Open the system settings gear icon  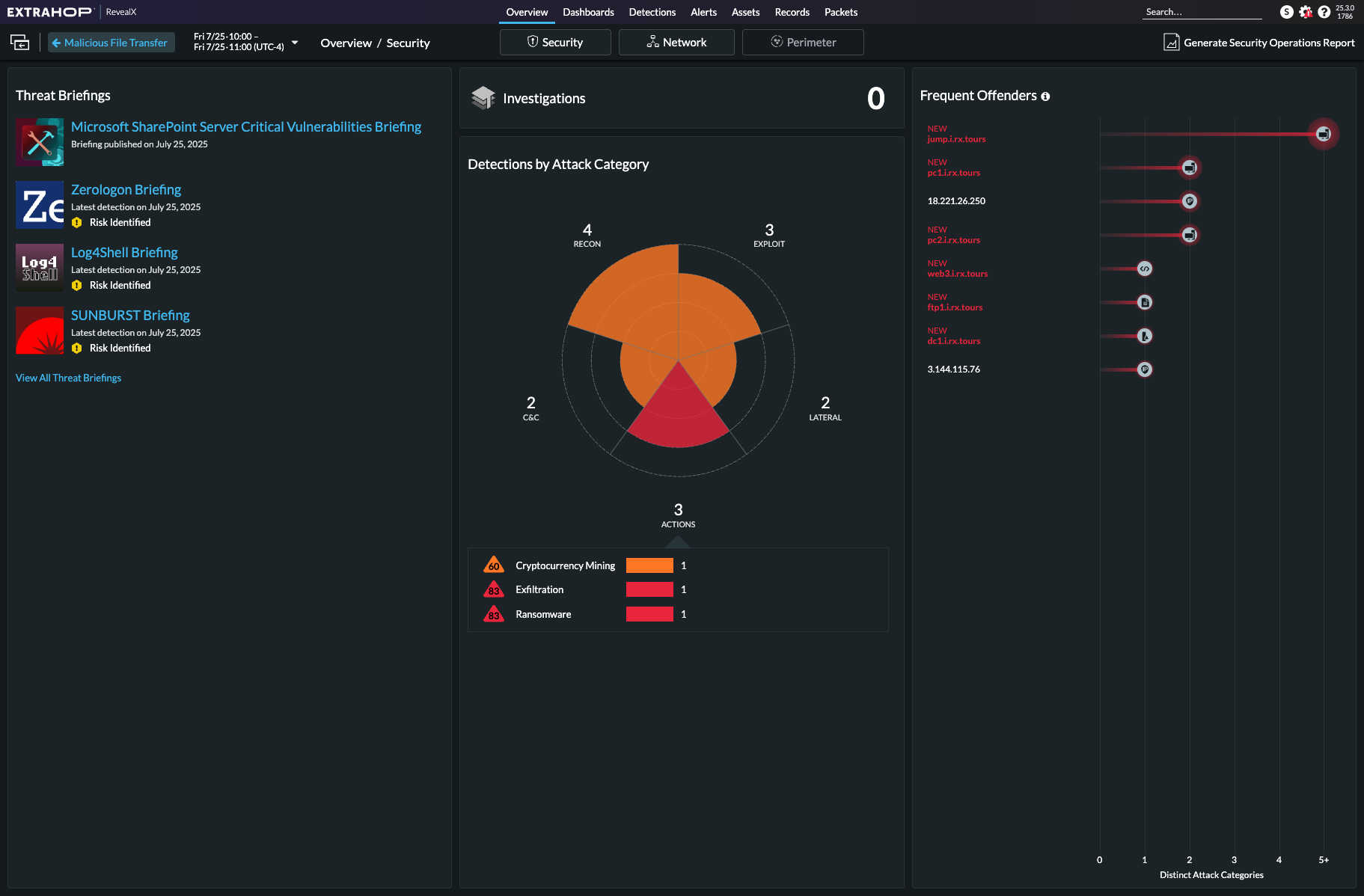click(x=1306, y=12)
